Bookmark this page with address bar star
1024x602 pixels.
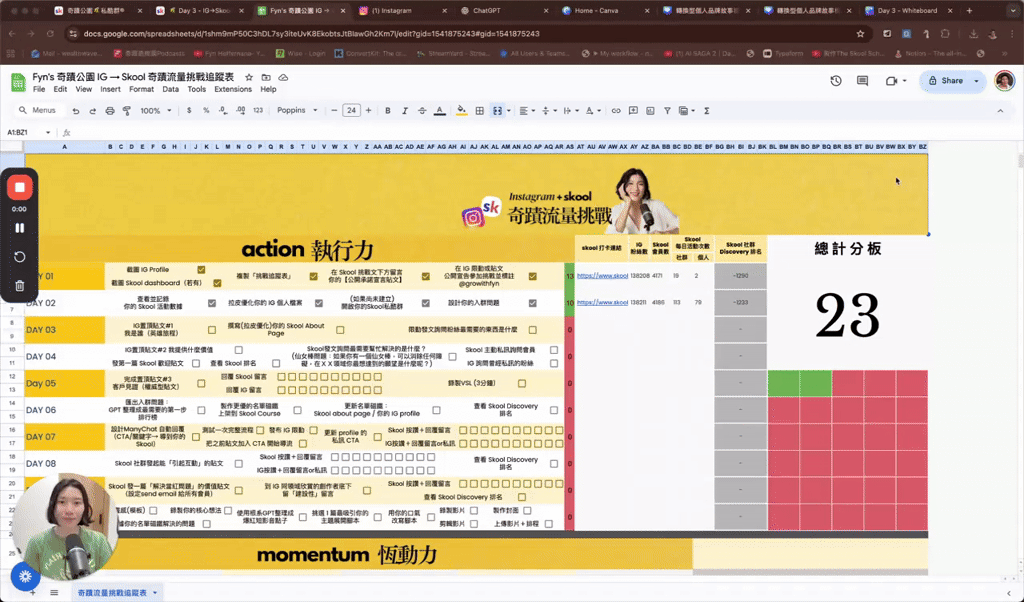pyautogui.click(x=860, y=34)
